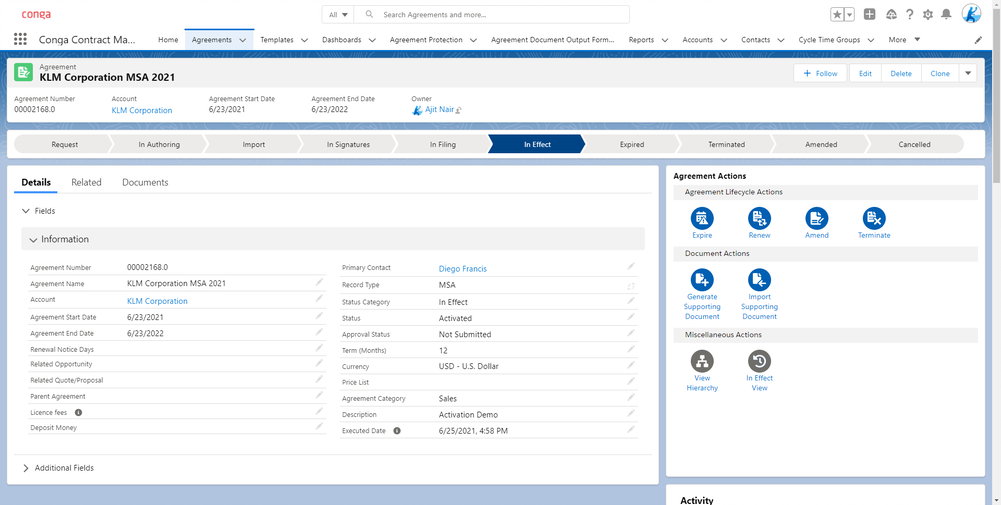This screenshot has width=1001, height=505.
Task: Edit Agreement Start Date pencil icon
Action: 319,315
